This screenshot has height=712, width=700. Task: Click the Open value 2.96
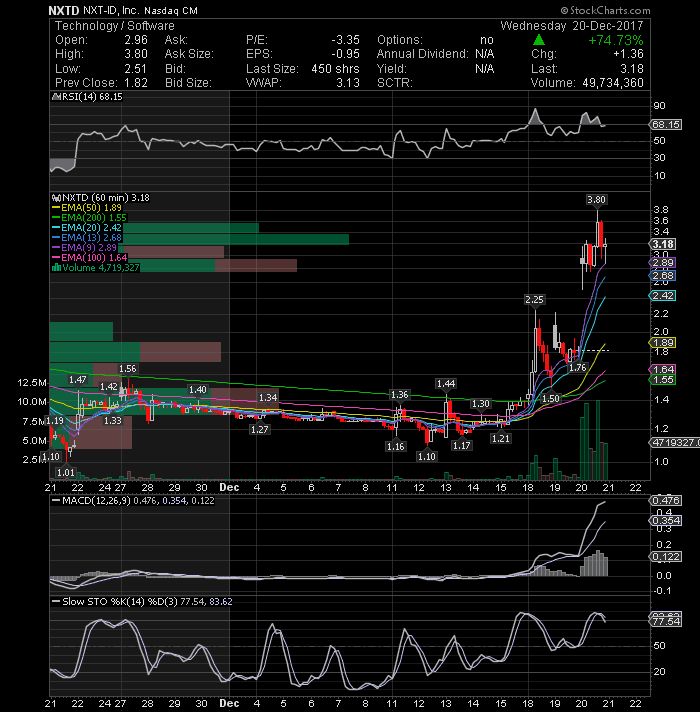click(x=136, y=40)
